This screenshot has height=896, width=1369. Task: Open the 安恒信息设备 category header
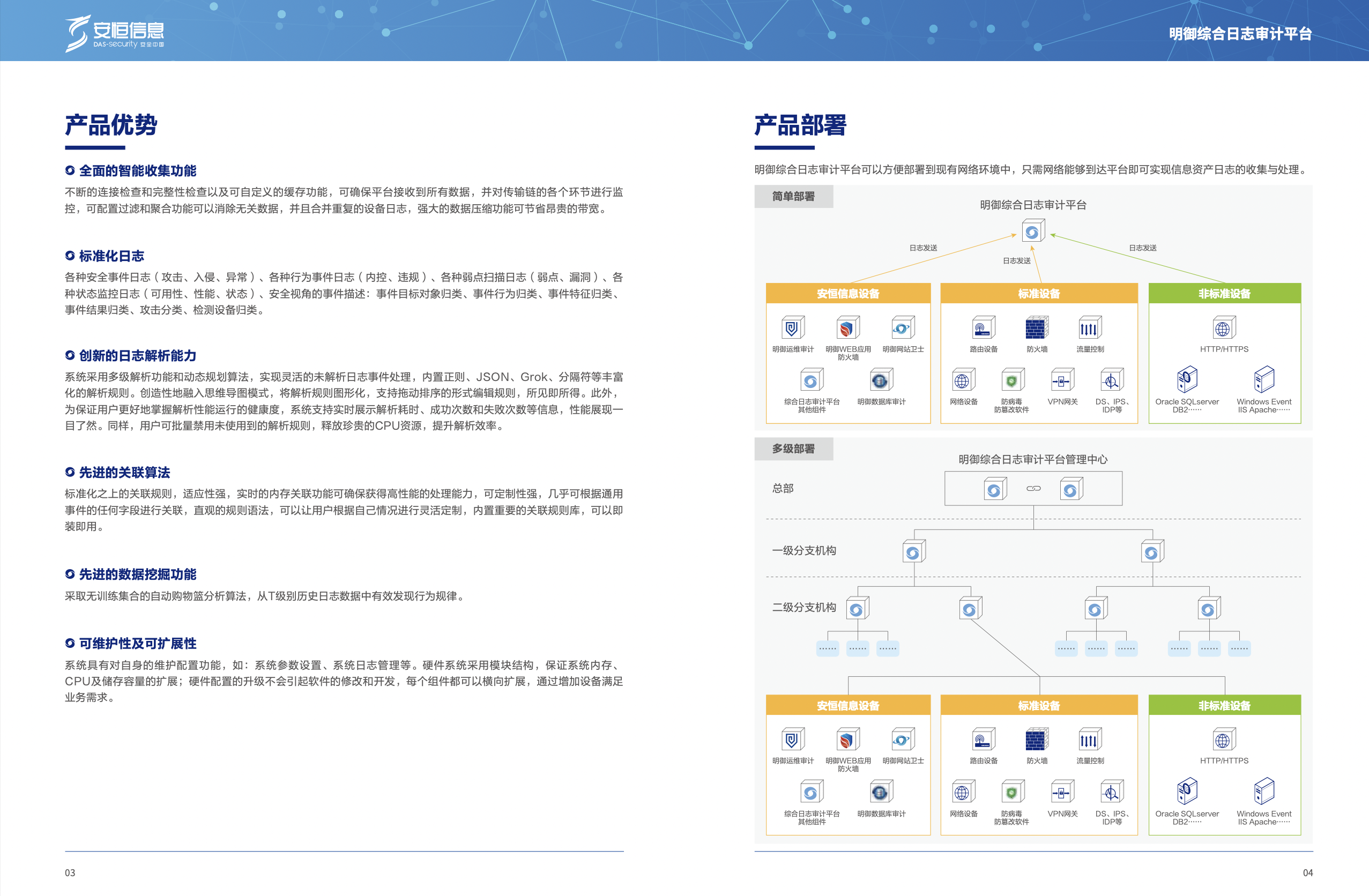click(x=849, y=293)
